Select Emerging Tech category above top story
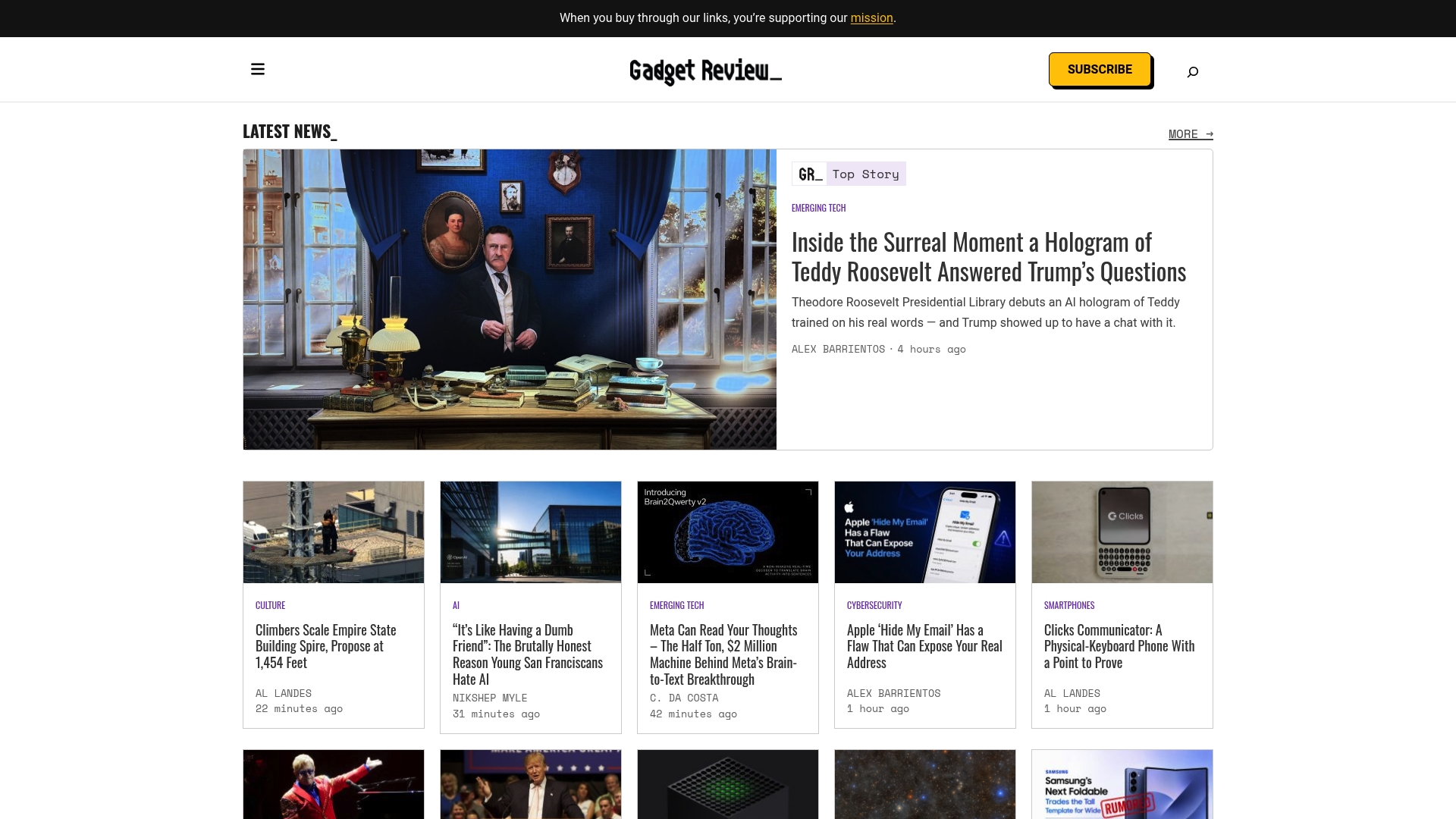The height and width of the screenshot is (819, 1456). pos(818,208)
